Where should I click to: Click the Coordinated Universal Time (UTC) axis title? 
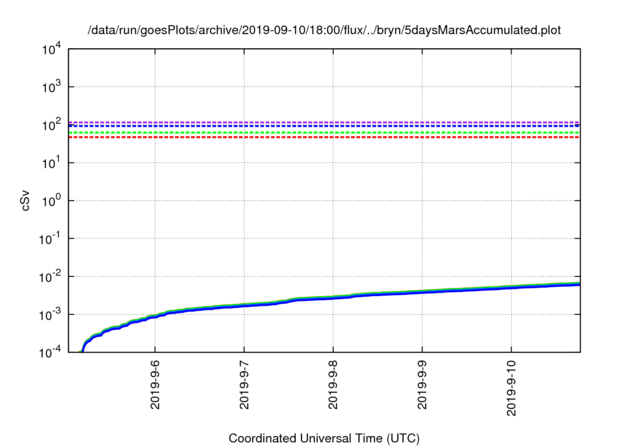point(324,438)
